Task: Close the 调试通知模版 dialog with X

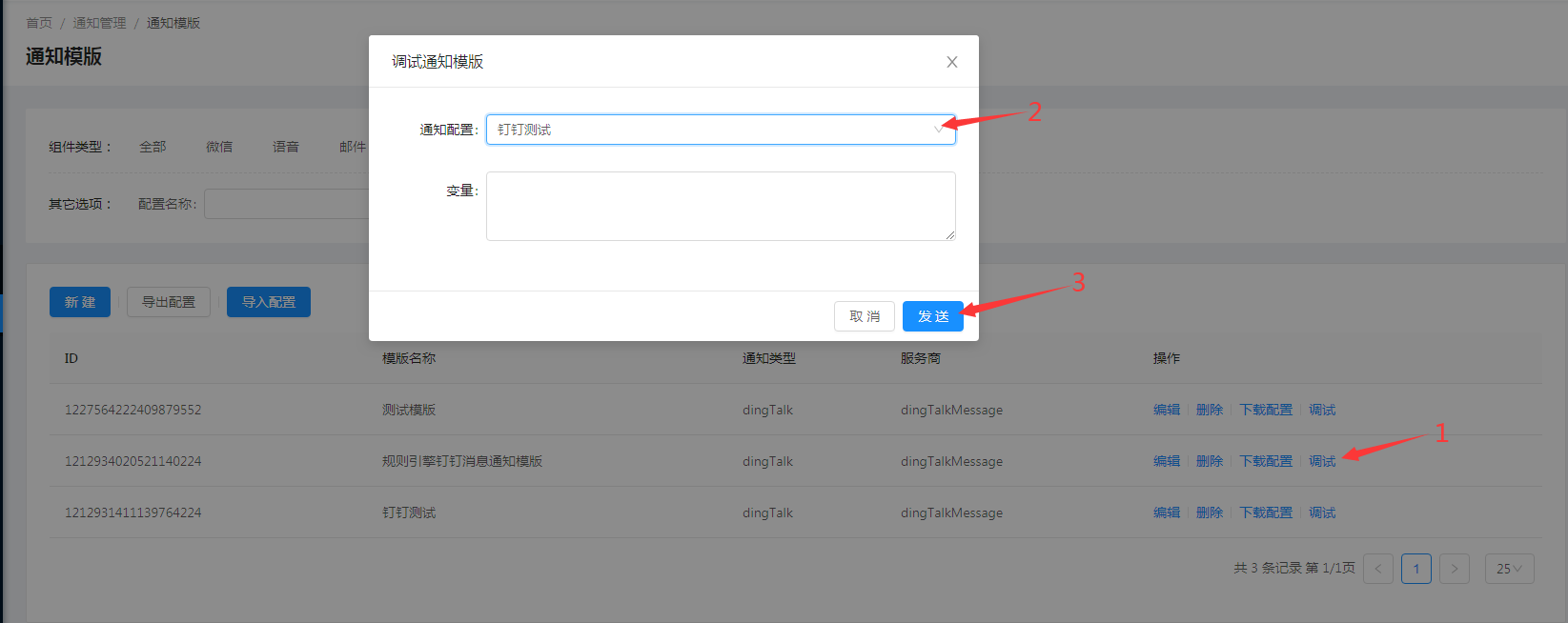Action: click(x=951, y=62)
